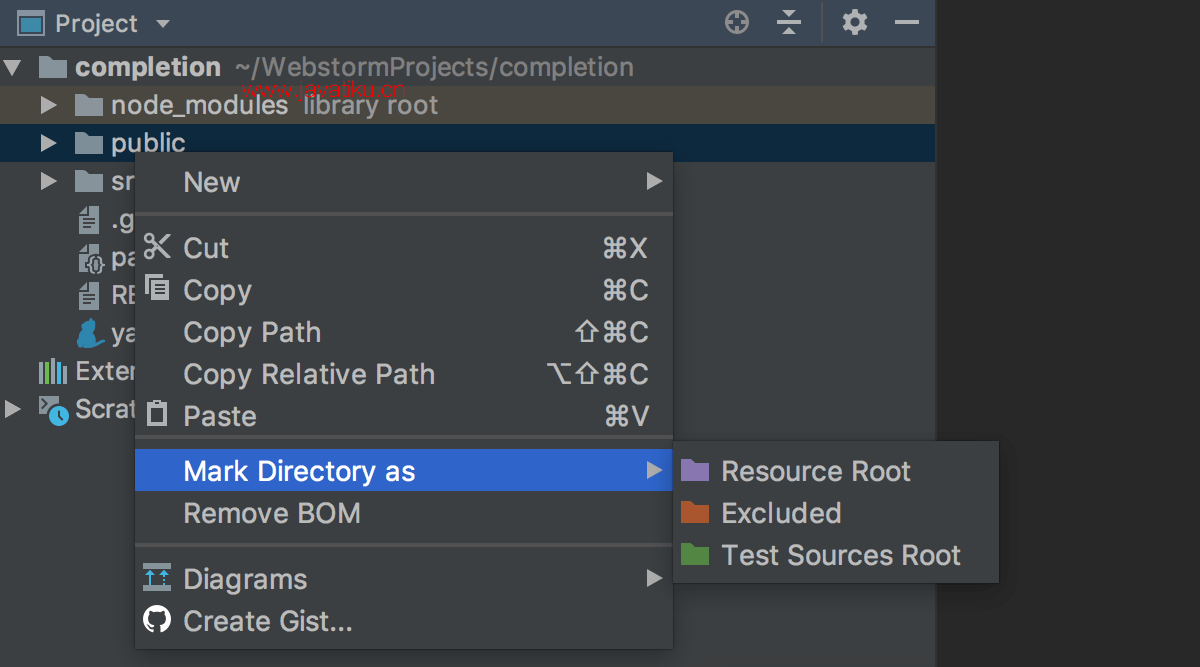Viewport: 1200px width, 667px height.
Task: Expand the node_modules folder arrow
Action: coord(48,105)
